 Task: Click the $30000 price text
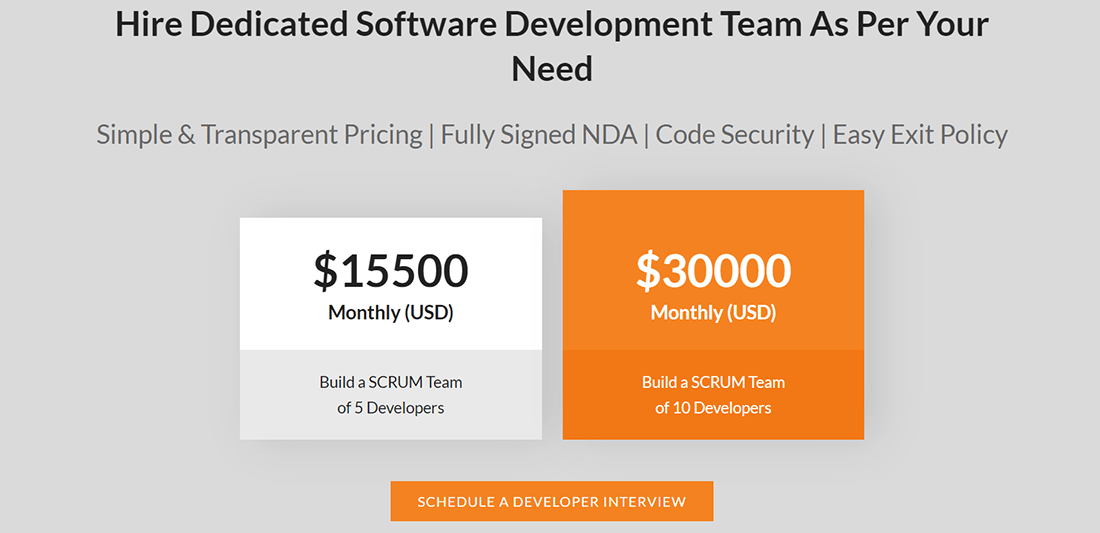[x=713, y=271]
